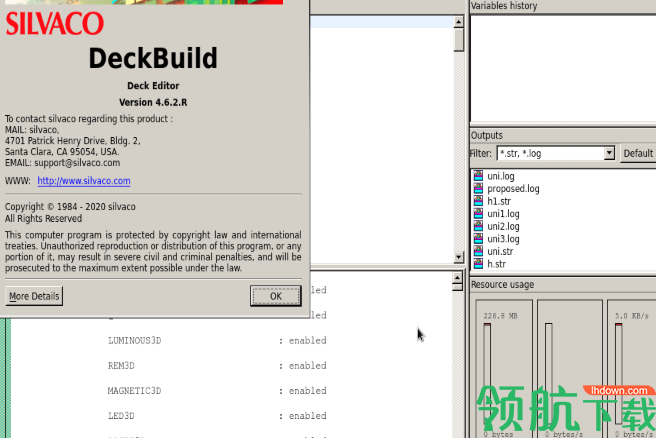
Task: Select proposed.log in Outputs list
Action: (513, 189)
